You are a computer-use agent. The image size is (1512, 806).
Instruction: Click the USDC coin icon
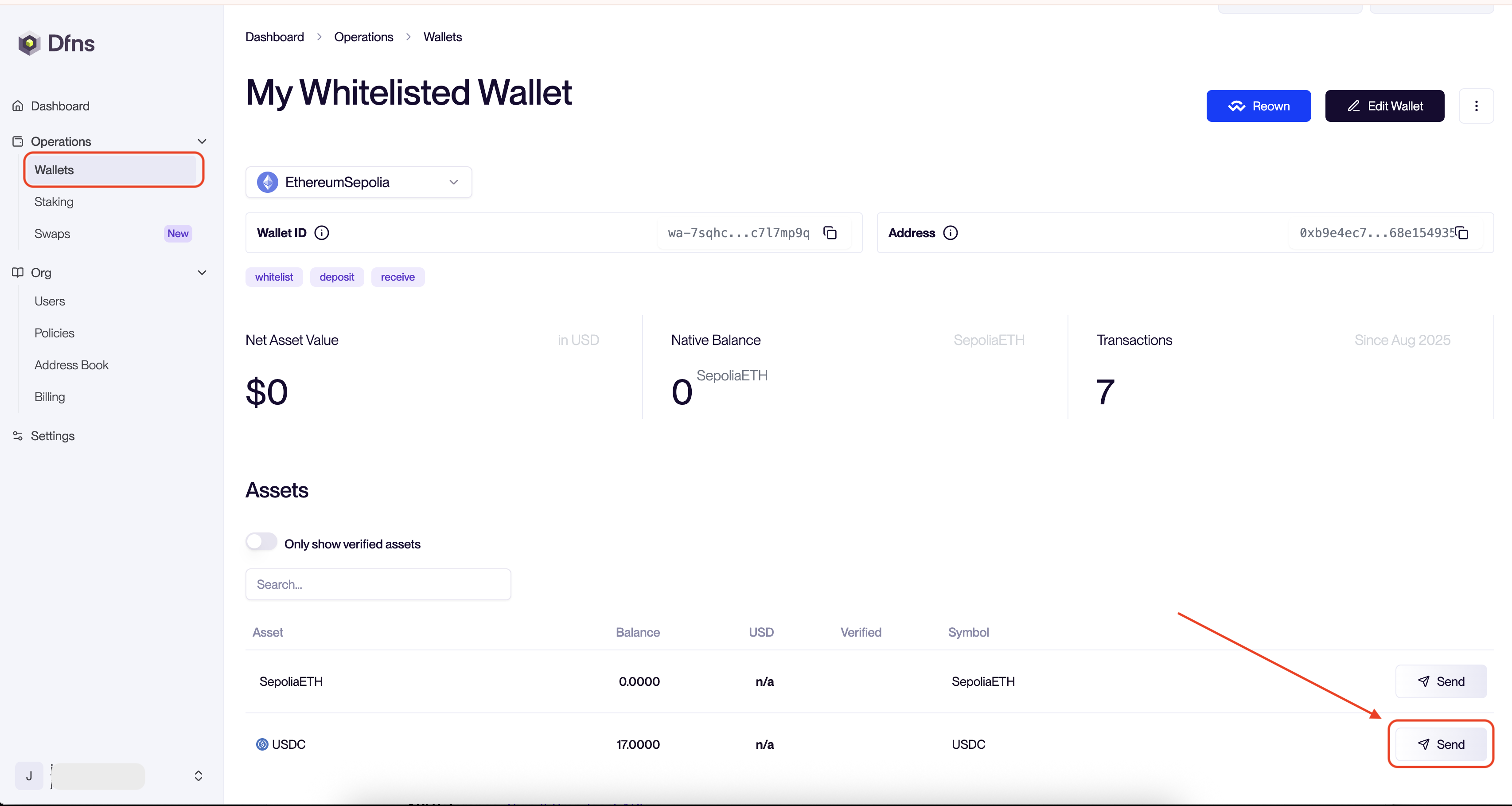pyautogui.click(x=262, y=744)
